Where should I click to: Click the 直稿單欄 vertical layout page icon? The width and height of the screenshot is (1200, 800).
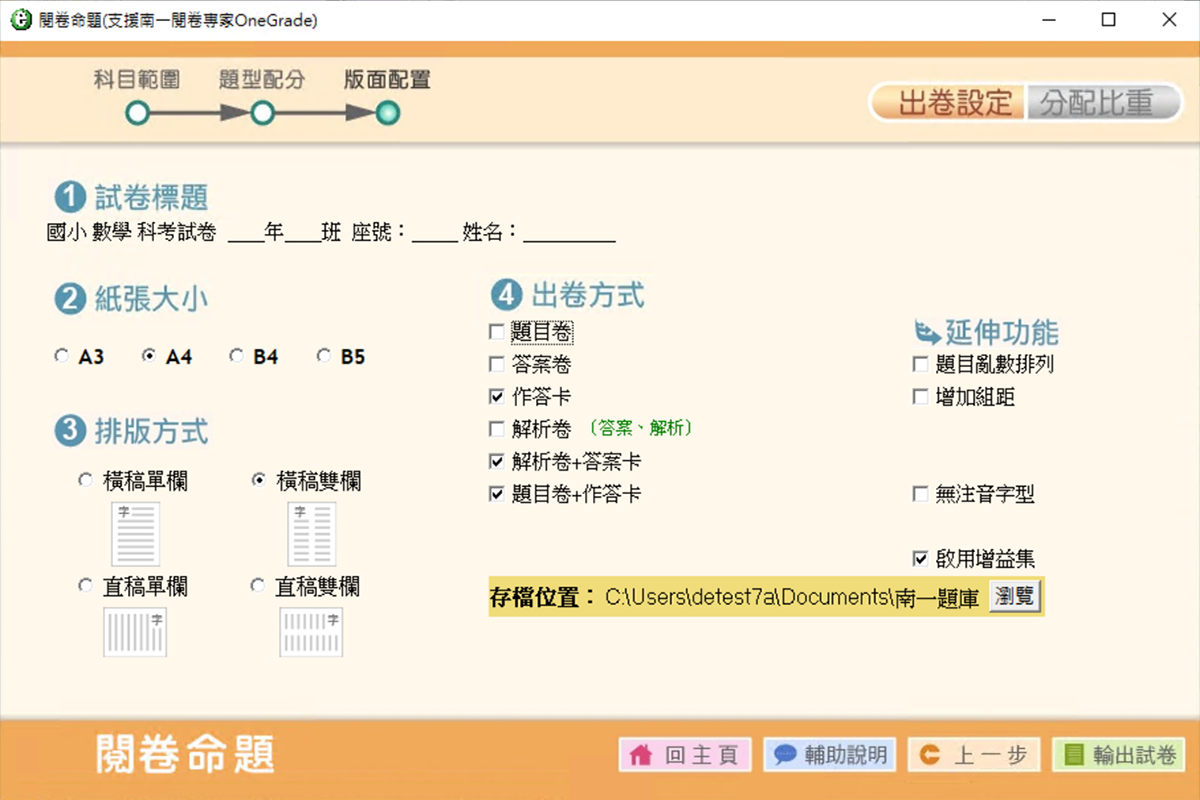(x=134, y=632)
